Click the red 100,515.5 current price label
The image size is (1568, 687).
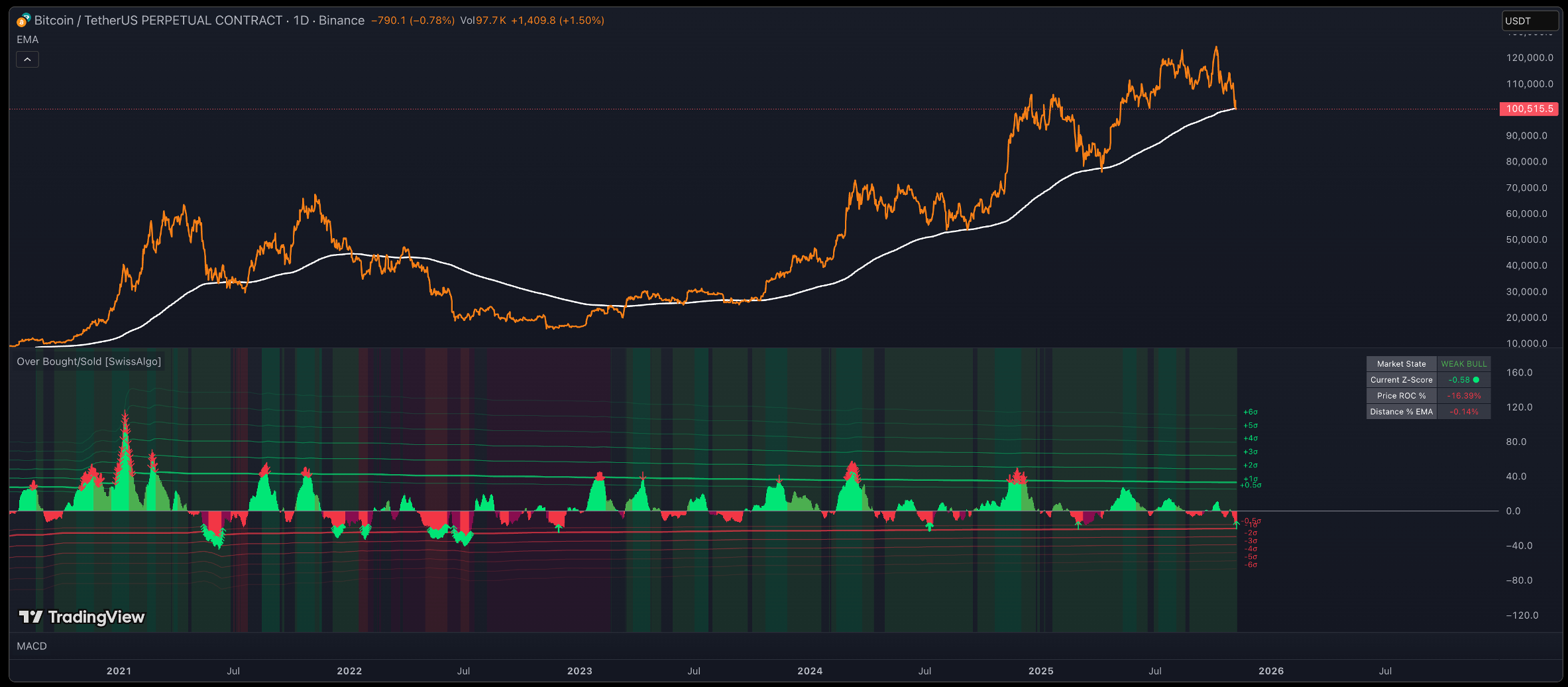(1529, 109)
